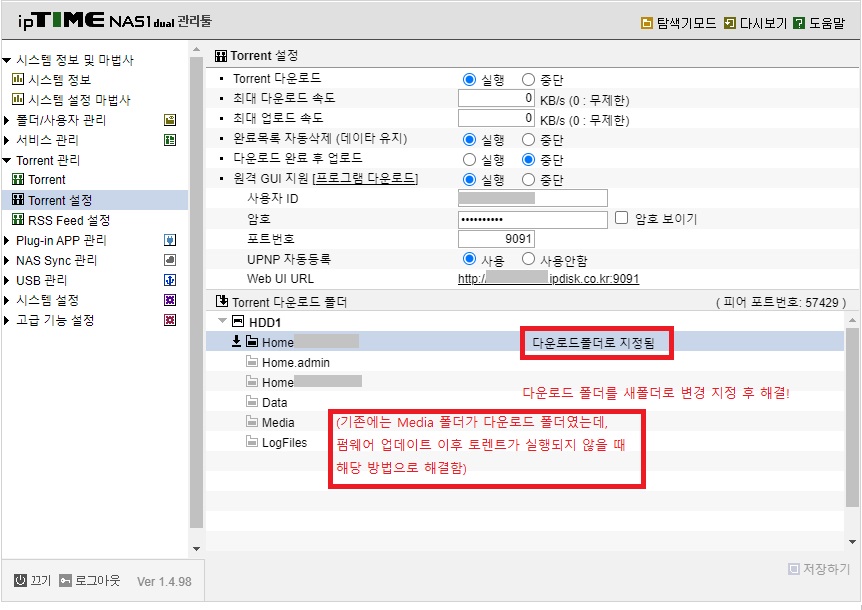Click 도움말 help text
Viewport: 862px width, 610px height.
click(827, 23)
